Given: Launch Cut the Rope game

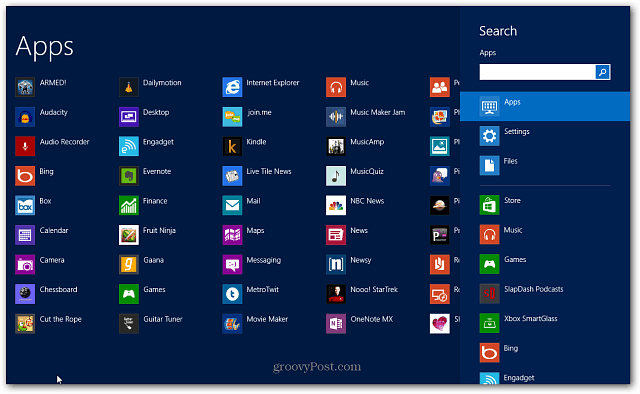Looking at the screenshot, I should (25, 324).
